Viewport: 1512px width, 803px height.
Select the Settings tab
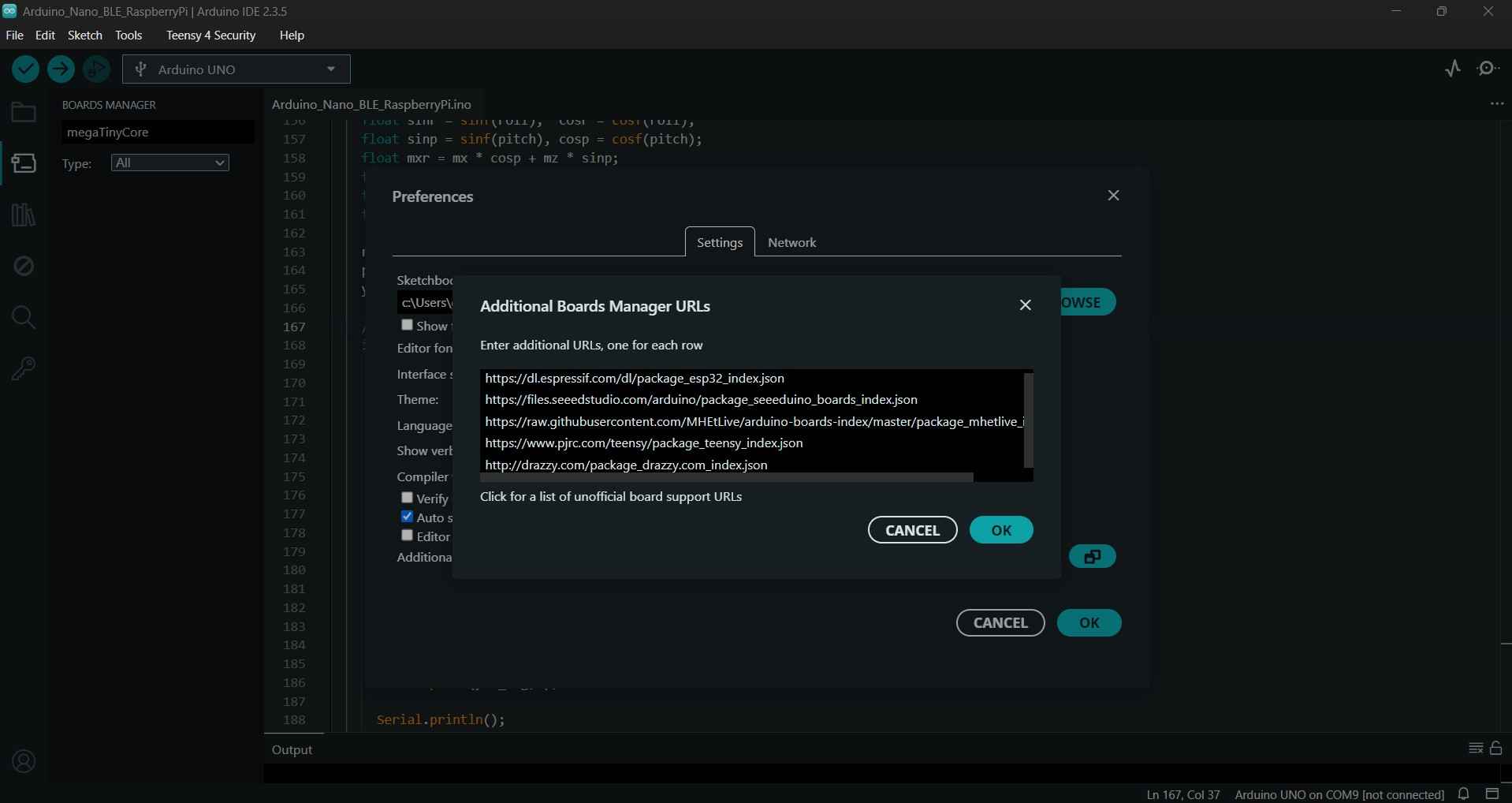(x=720, y=242)
